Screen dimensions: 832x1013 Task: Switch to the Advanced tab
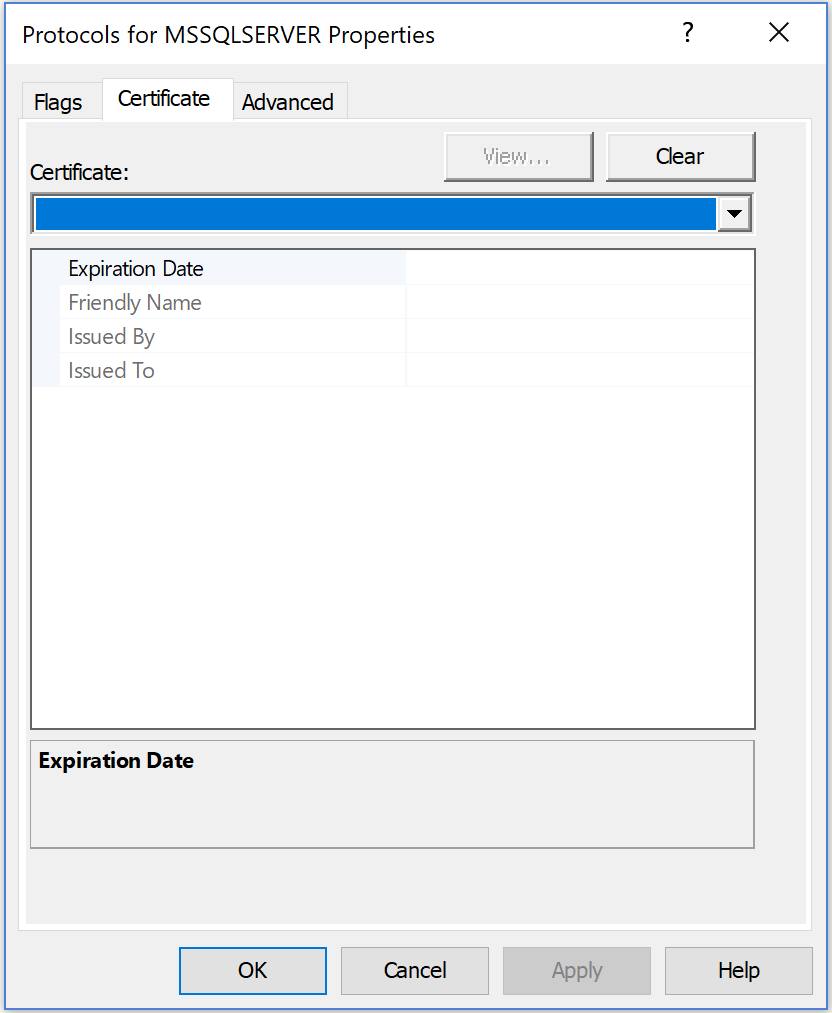[288, 101]
